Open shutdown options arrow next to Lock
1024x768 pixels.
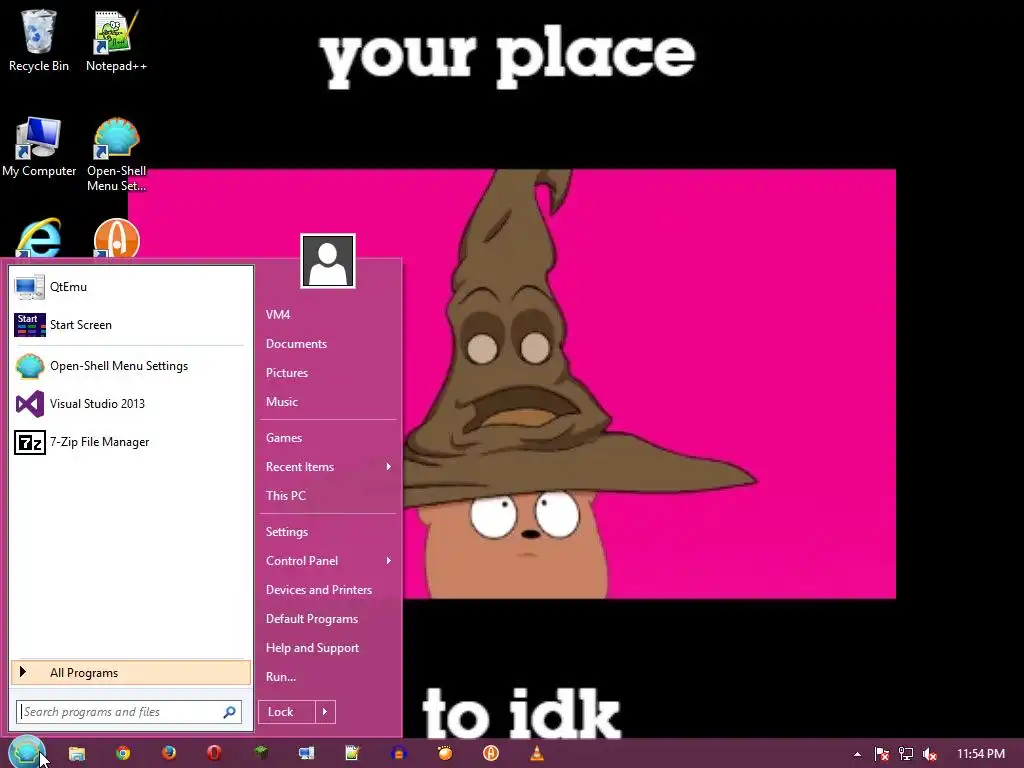[x=325, y=712]
